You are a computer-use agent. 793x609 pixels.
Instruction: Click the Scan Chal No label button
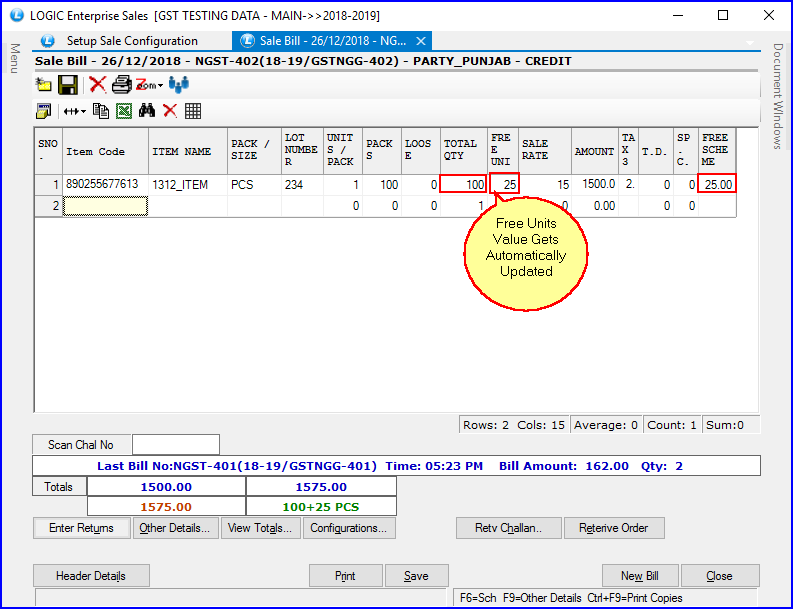coord(81,445)
